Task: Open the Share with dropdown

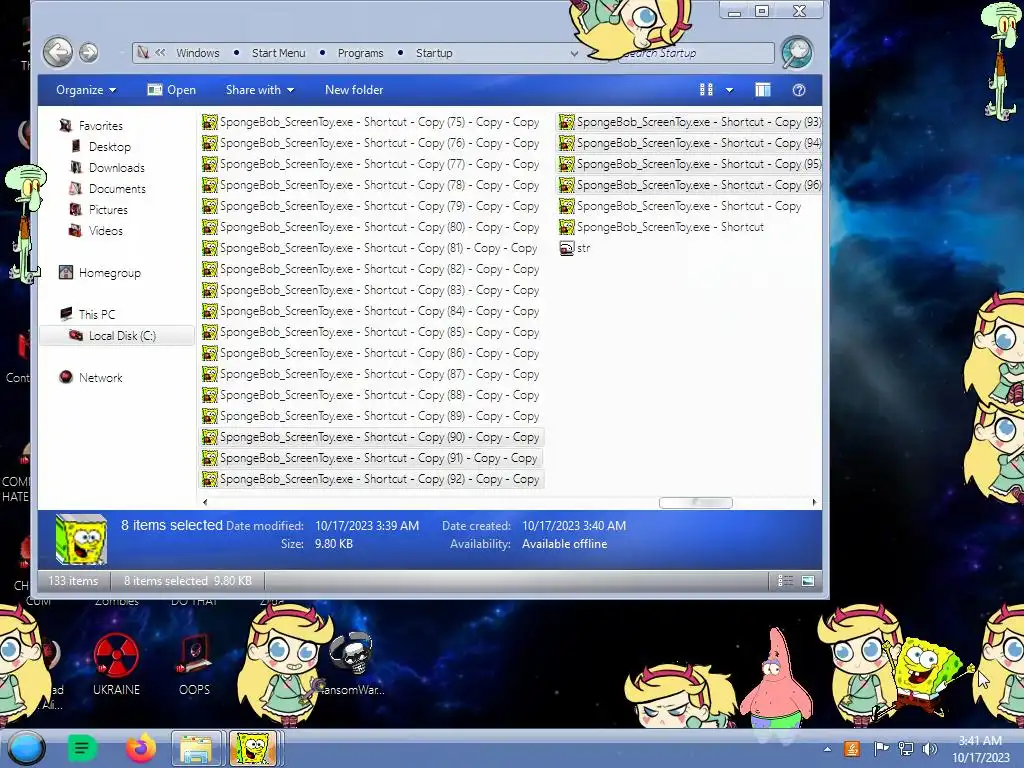Action: tap(259, 90)
